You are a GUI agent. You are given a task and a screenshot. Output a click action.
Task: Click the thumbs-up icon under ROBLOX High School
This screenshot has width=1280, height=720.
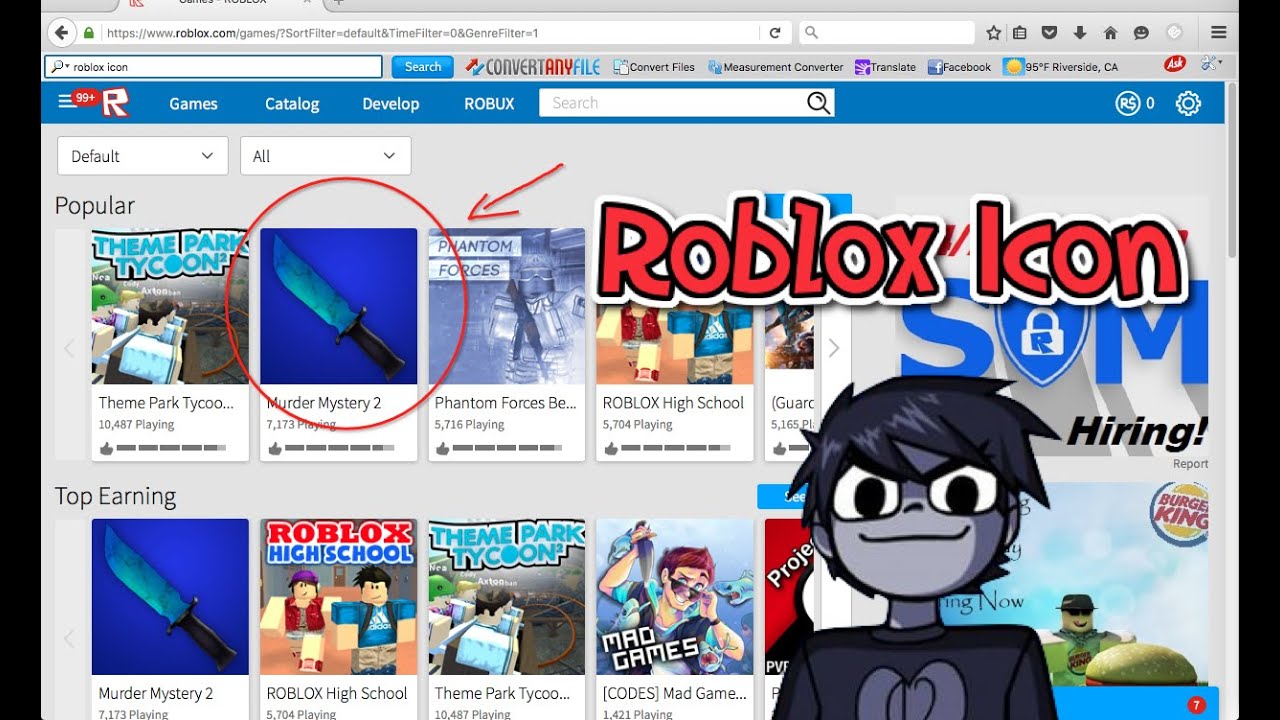[610, 450]
